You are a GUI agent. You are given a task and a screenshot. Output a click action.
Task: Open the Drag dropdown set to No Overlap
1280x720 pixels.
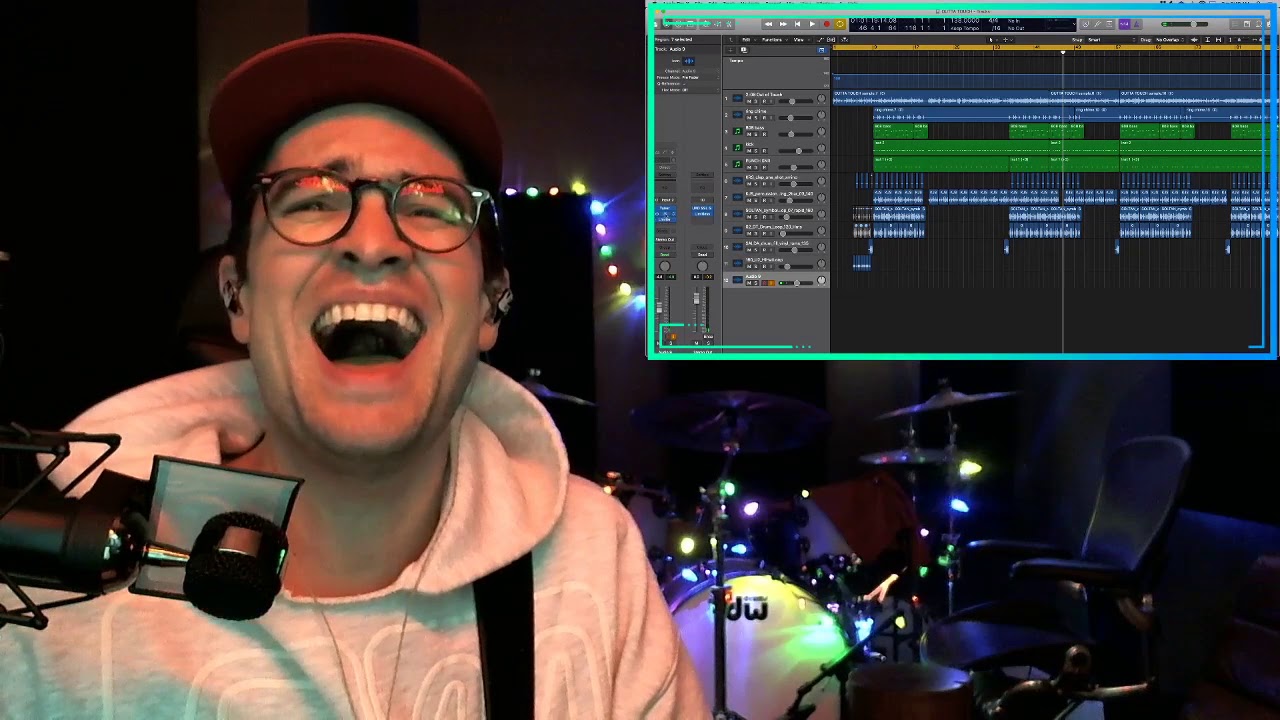pos(1170,40)
